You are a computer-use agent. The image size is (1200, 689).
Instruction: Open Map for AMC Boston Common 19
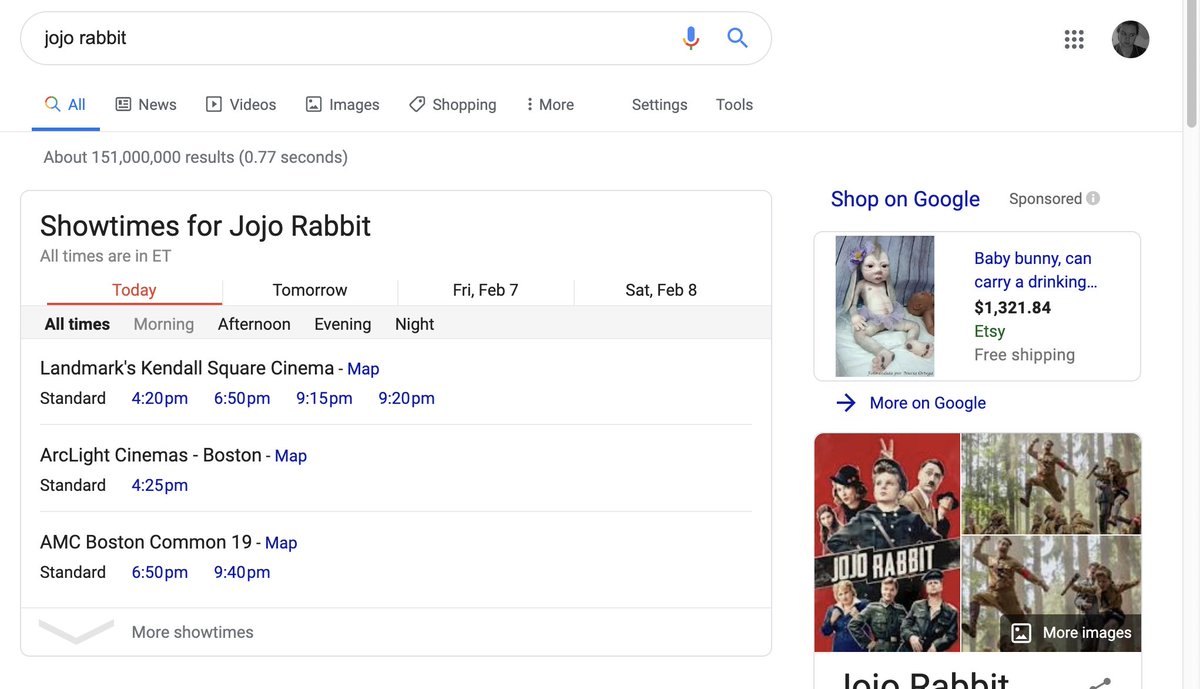tap(281, 543)
